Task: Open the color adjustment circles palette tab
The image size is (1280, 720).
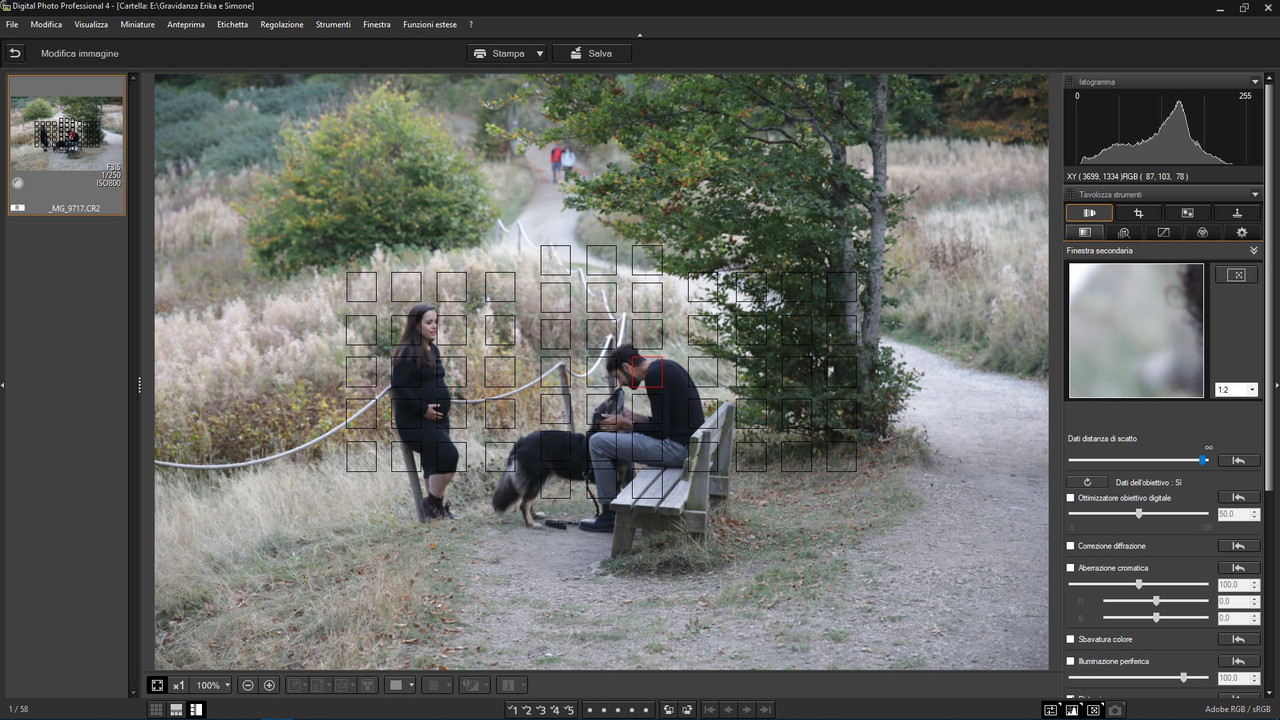Action: [1202, 232]
